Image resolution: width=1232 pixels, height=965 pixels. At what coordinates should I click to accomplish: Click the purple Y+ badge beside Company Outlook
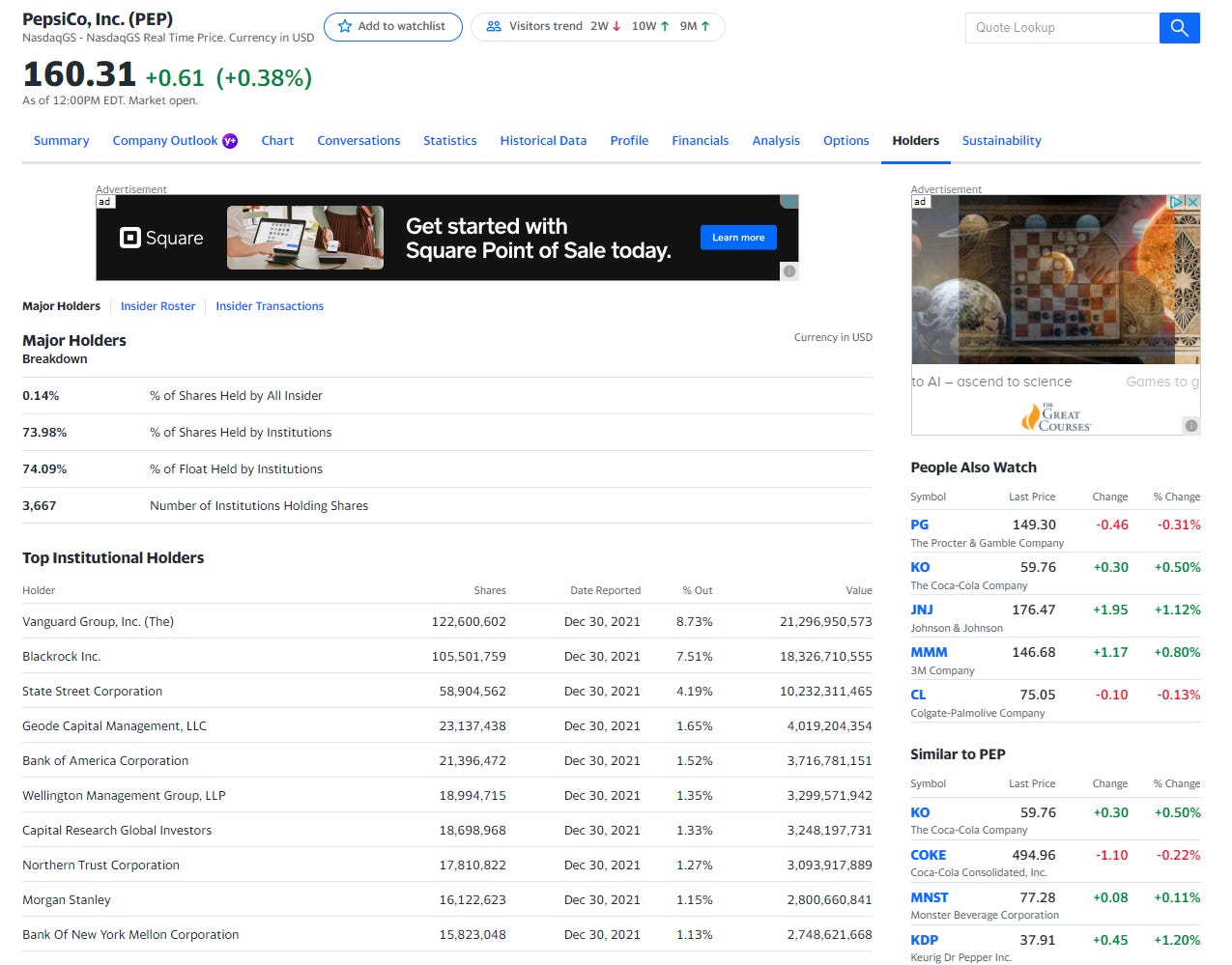pyautogui.click(x=230, y=141)
